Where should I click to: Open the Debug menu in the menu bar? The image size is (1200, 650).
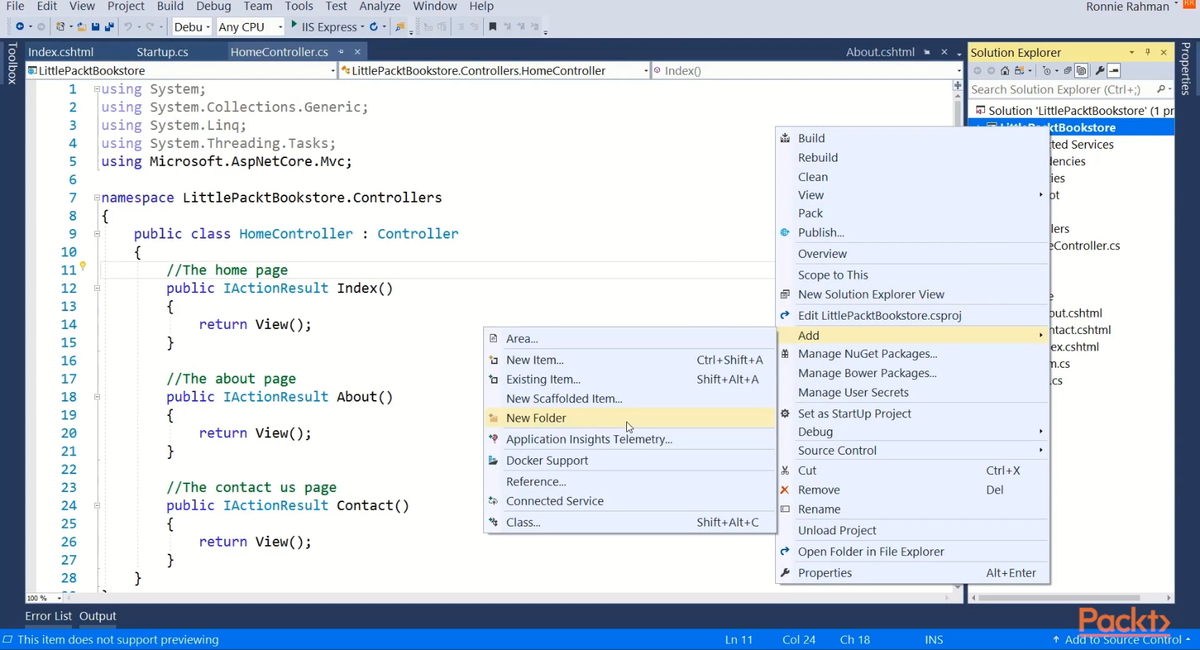point(213,6)
